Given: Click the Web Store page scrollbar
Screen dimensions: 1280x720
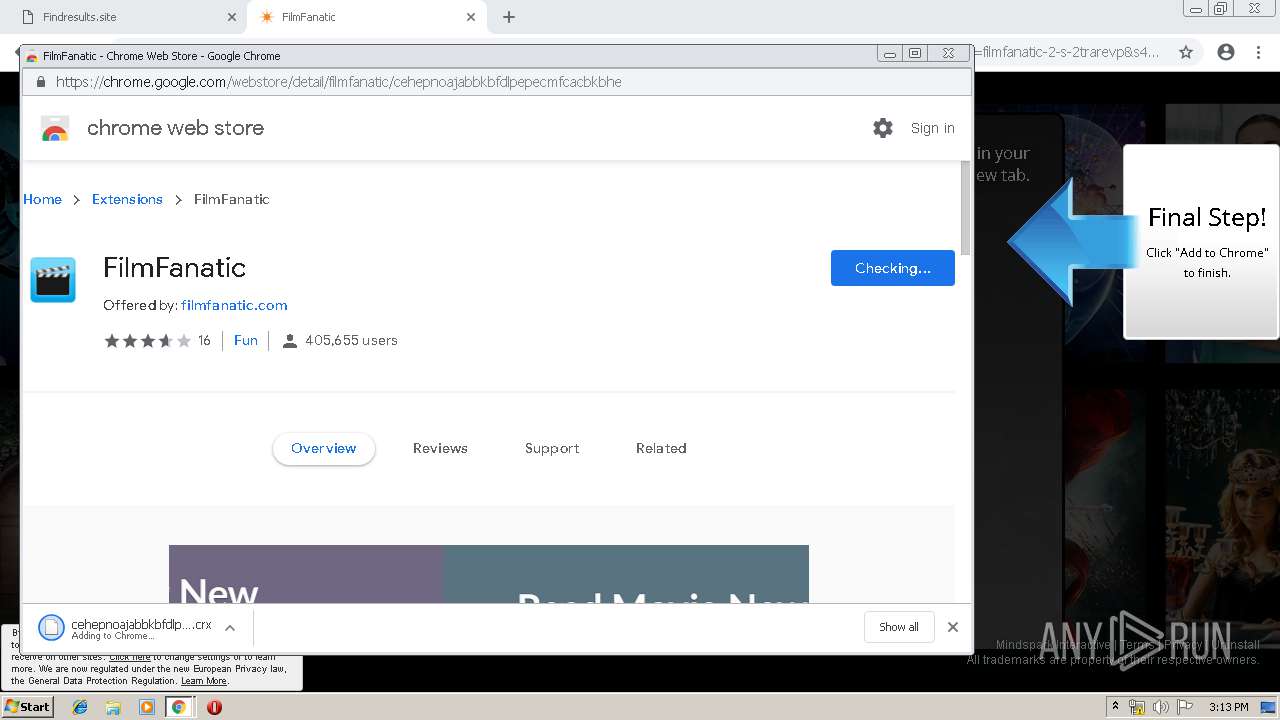Looking at the screenshot, I should pos(966,208).
